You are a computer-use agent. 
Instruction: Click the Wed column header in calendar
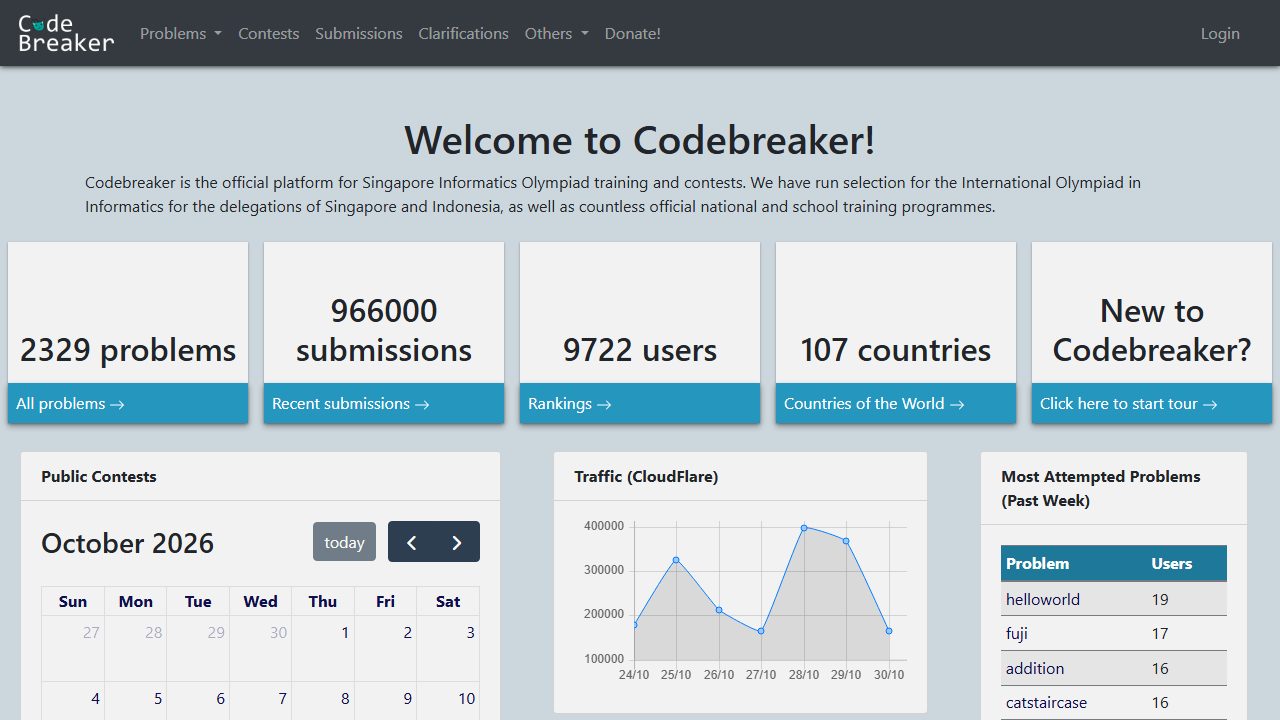260,601
